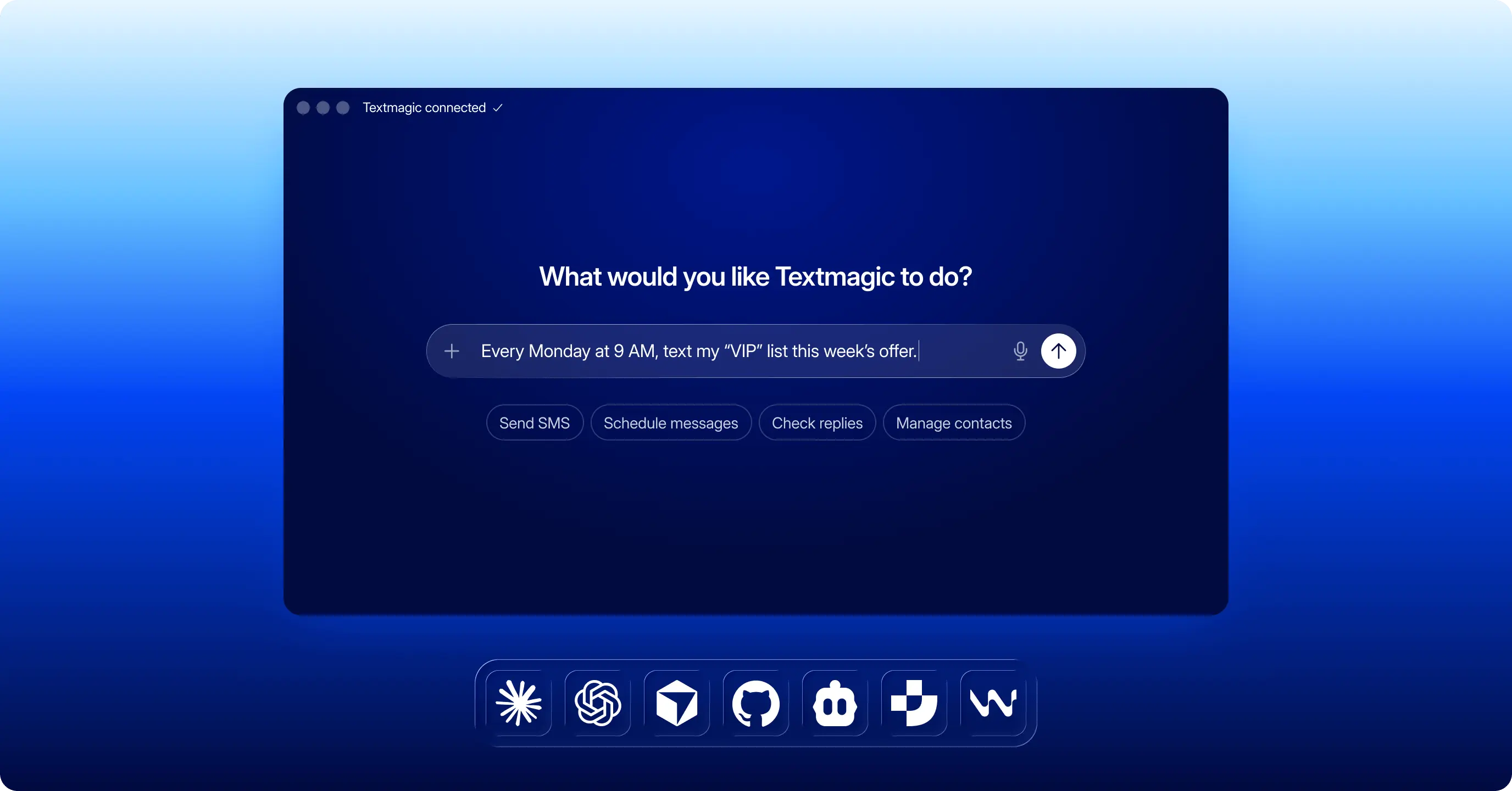Choose the Send SMS suggestion chip
Screen dimensions: 1512x791
(x=534, y=422)
